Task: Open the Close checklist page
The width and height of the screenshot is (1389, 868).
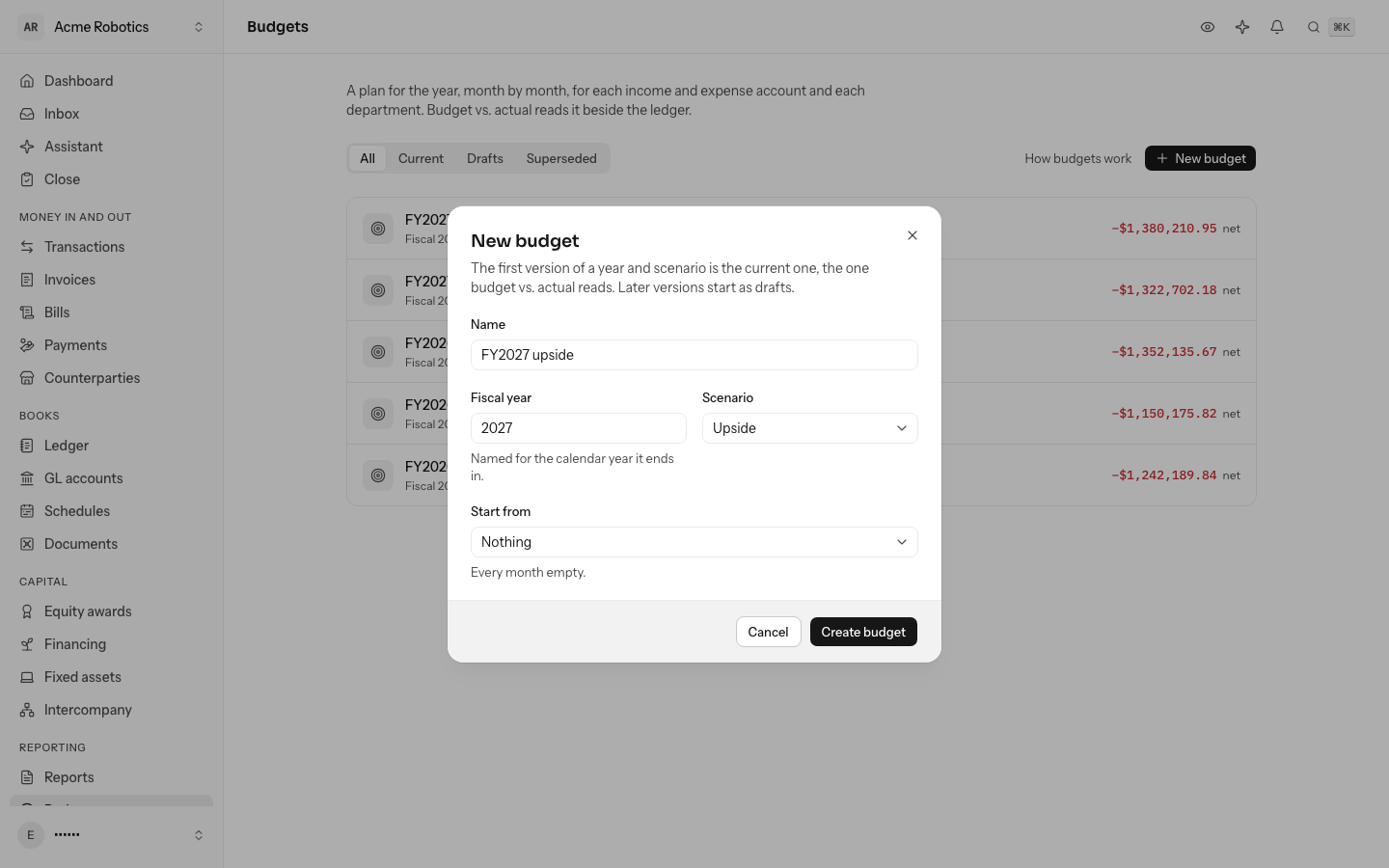Action: (x=111, y=179)
